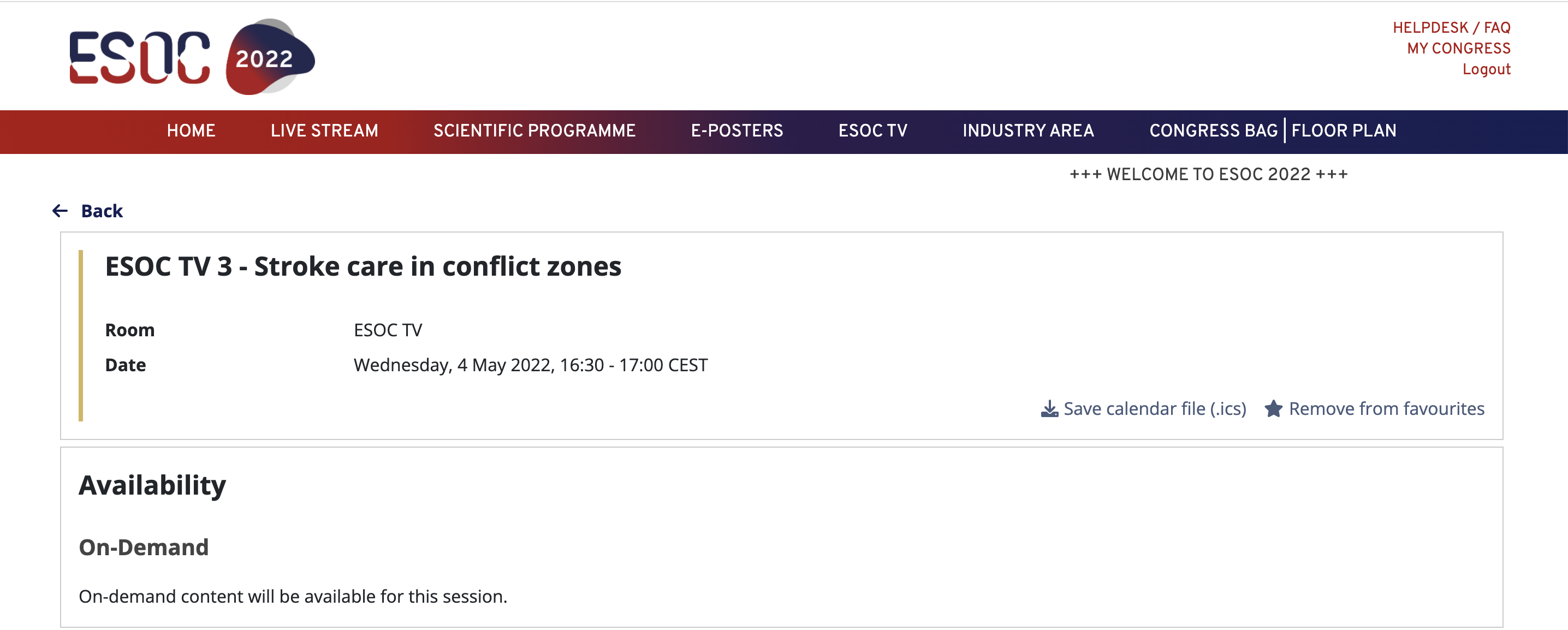Click the Back link text
Image resolution: width=1568 pixels, height=630 pixels.
pos(102,211)
